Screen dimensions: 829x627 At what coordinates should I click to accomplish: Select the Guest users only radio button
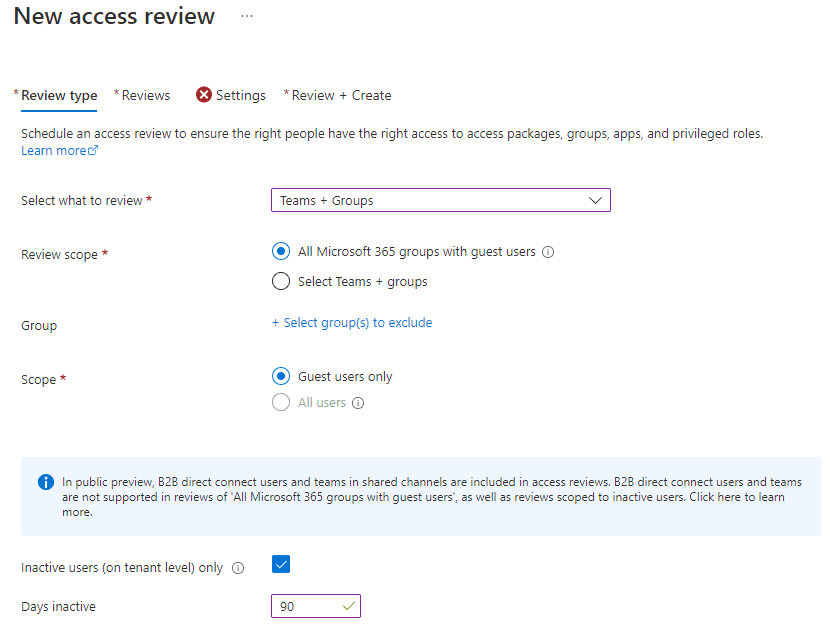point(281,377)
